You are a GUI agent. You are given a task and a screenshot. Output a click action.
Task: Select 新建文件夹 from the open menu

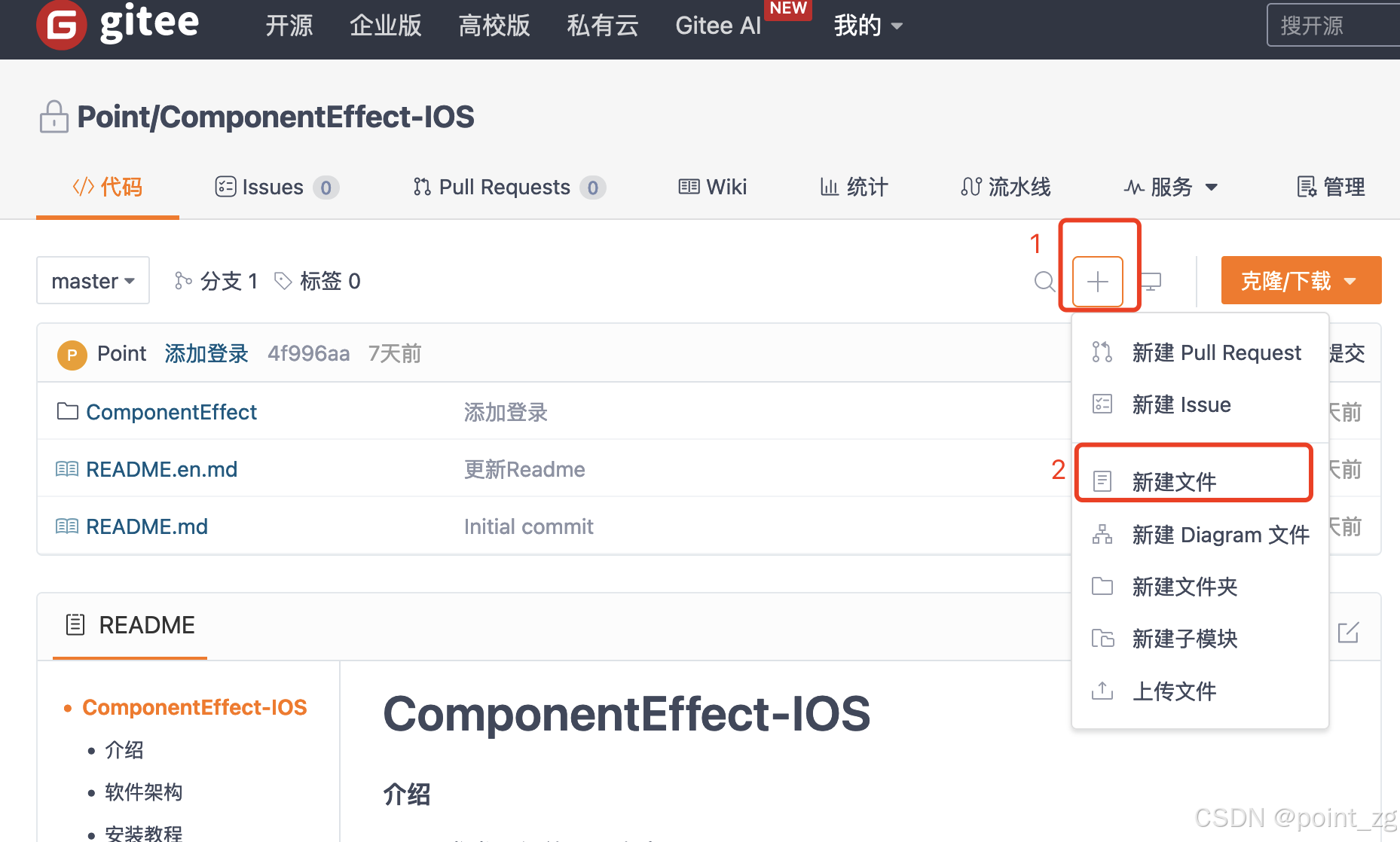pyautogui.click(x=1184, y=587)
